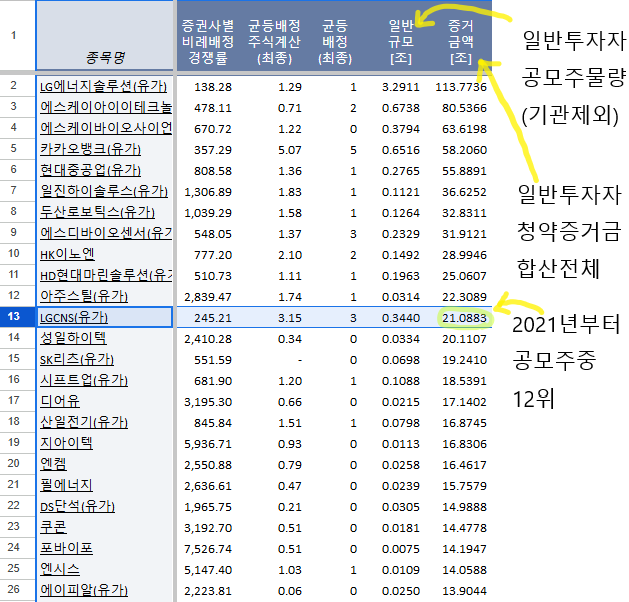Select the 7,526.74 cell

208,549
